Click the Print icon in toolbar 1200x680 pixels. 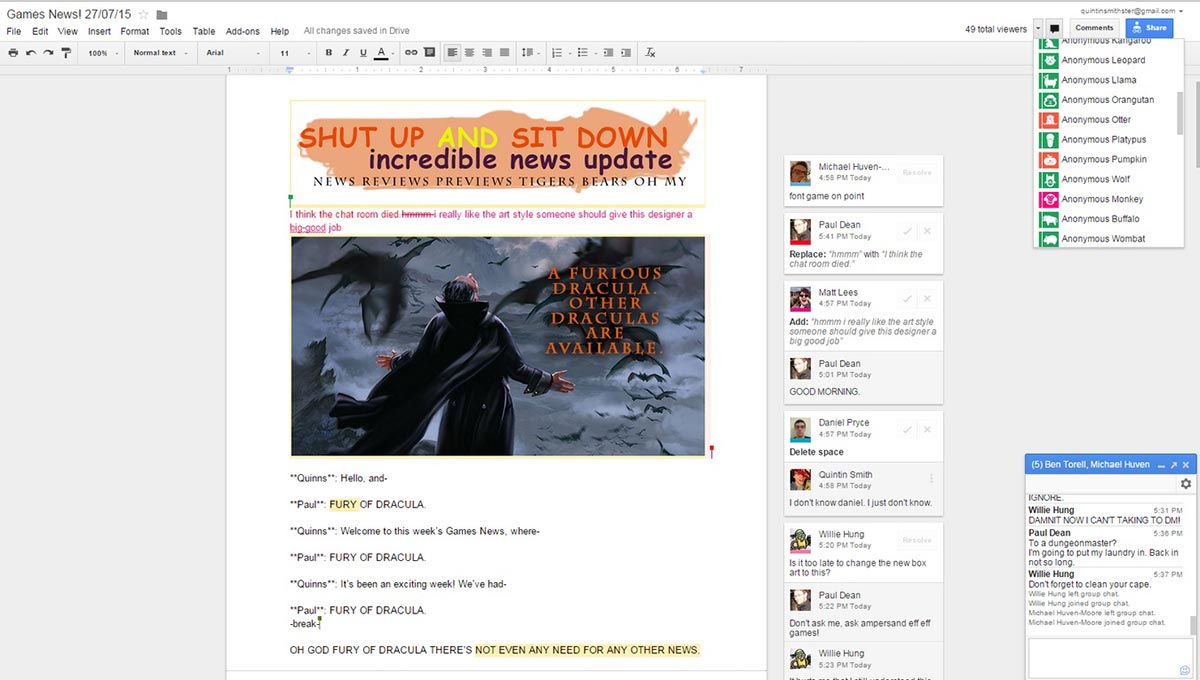point(13,53)
